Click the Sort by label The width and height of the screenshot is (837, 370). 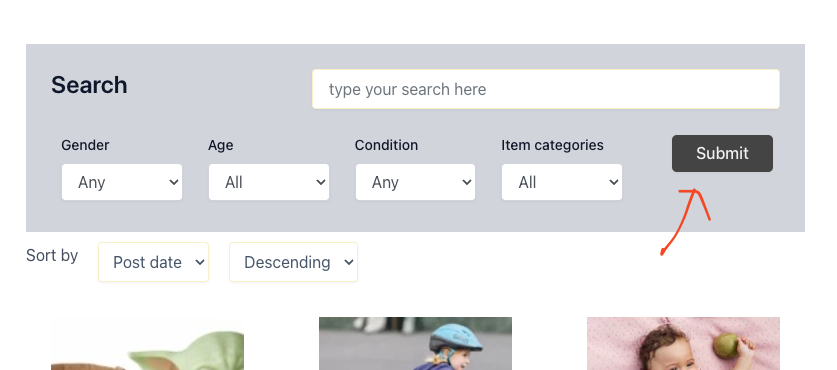coord(52,256)
